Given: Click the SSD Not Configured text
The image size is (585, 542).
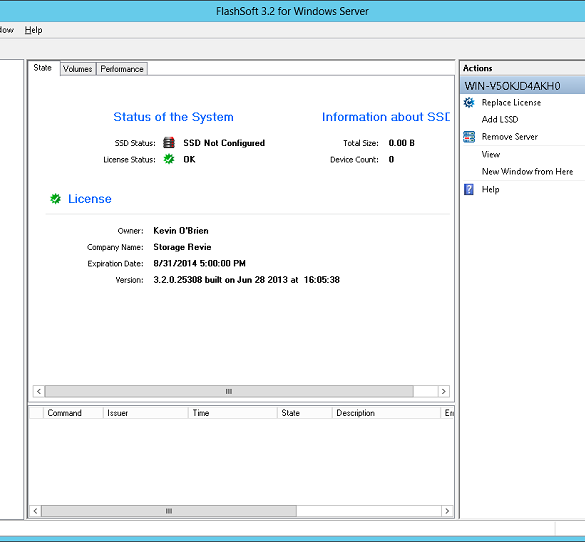Looking at the screenshot, I should [224, 143].
